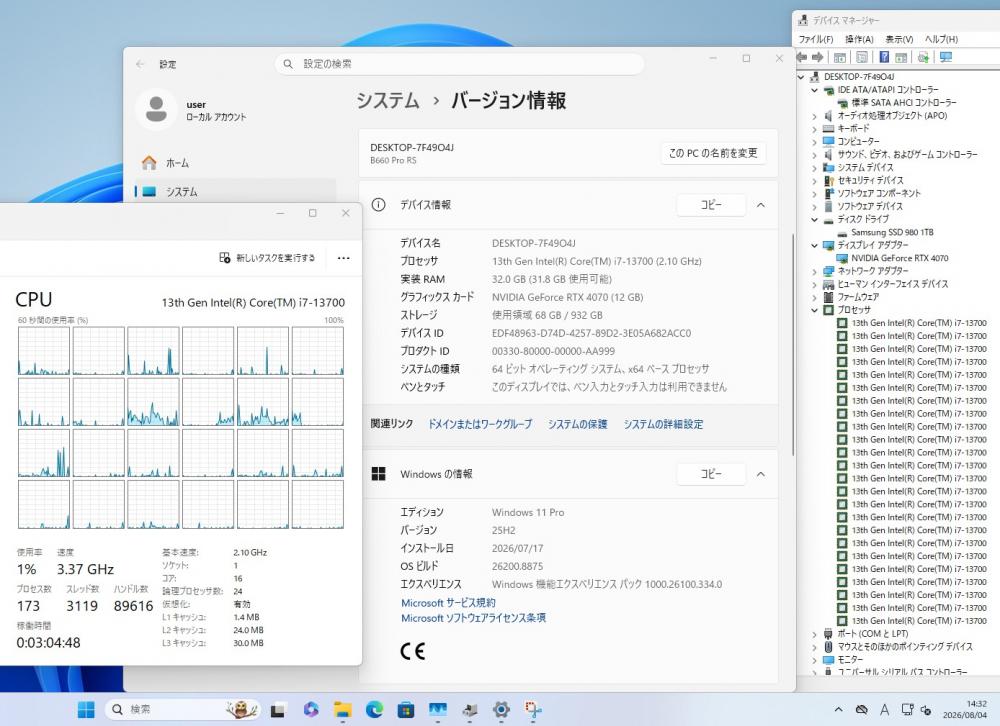Screen dimensions: 1000x726
Task: Click システム breadcrumb in Settings header
Action: (x=388, y=101)
